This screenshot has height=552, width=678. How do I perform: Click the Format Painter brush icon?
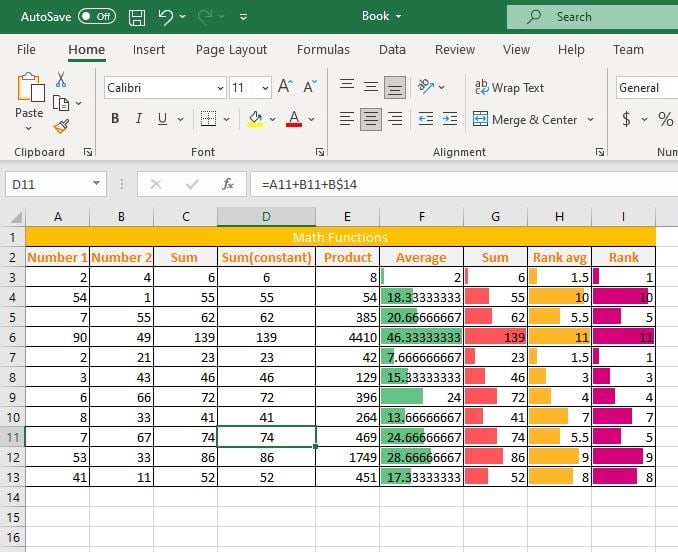point(61,126)
